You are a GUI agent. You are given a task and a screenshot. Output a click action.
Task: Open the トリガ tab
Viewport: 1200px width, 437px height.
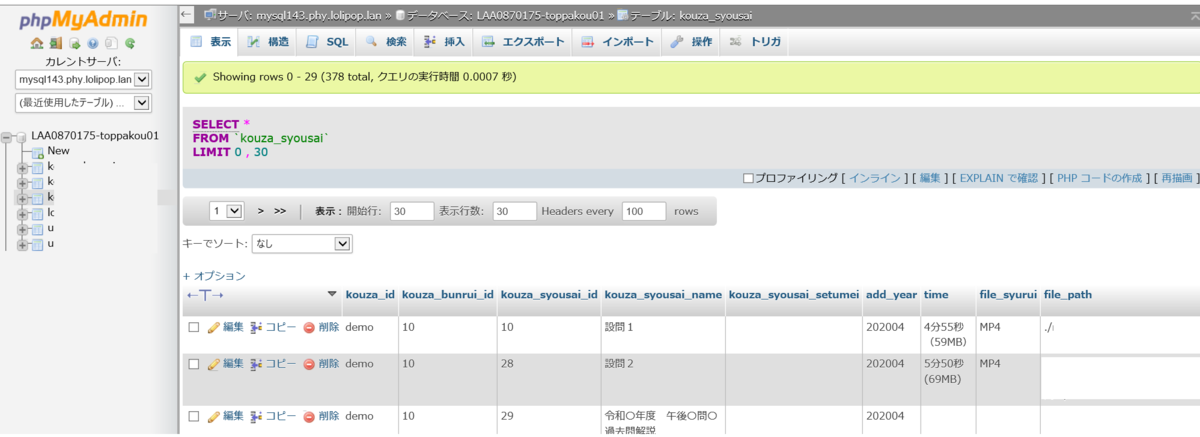tap(755, 42)
